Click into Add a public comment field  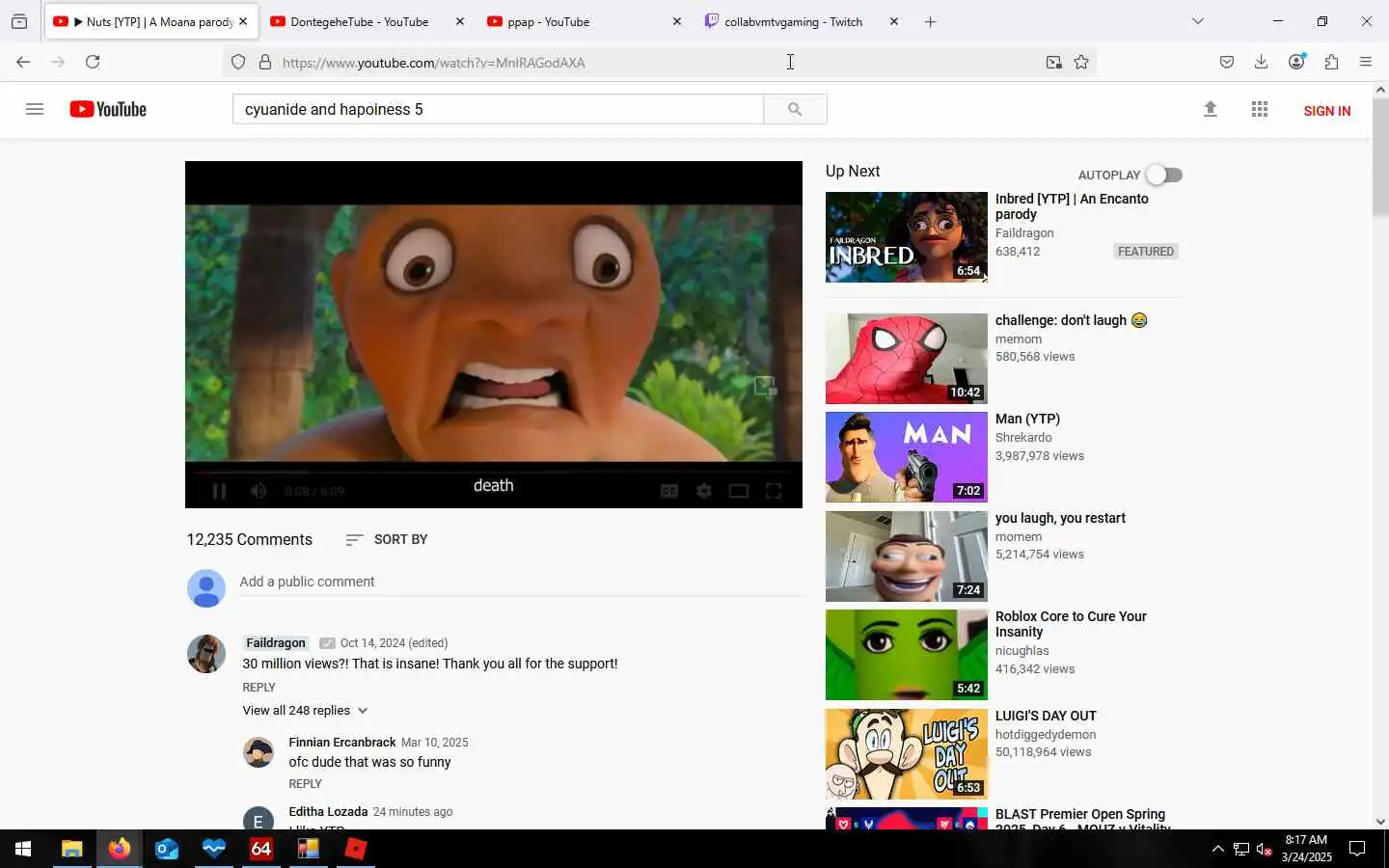(521, 582)
